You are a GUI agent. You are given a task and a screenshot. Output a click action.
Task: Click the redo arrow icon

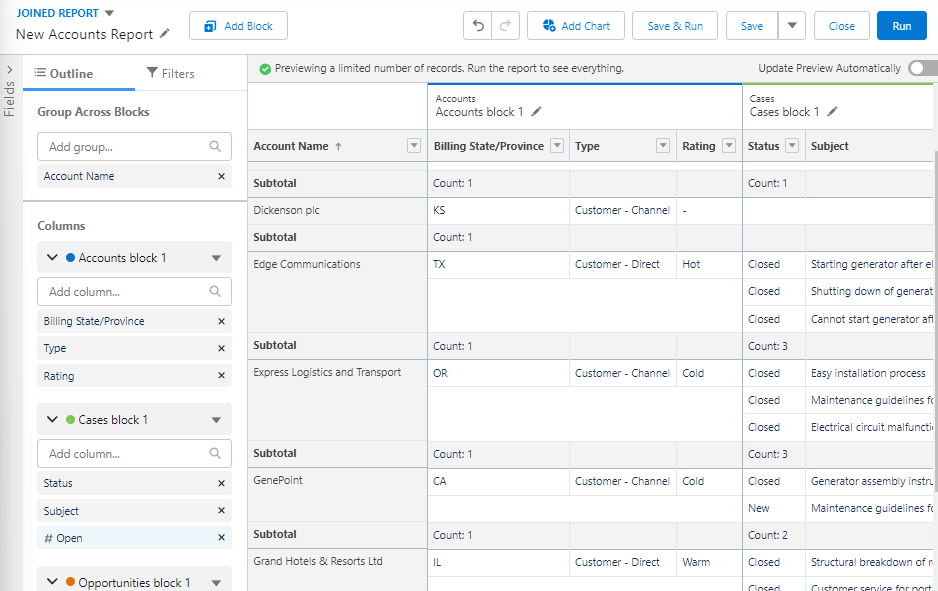point(506,26)
